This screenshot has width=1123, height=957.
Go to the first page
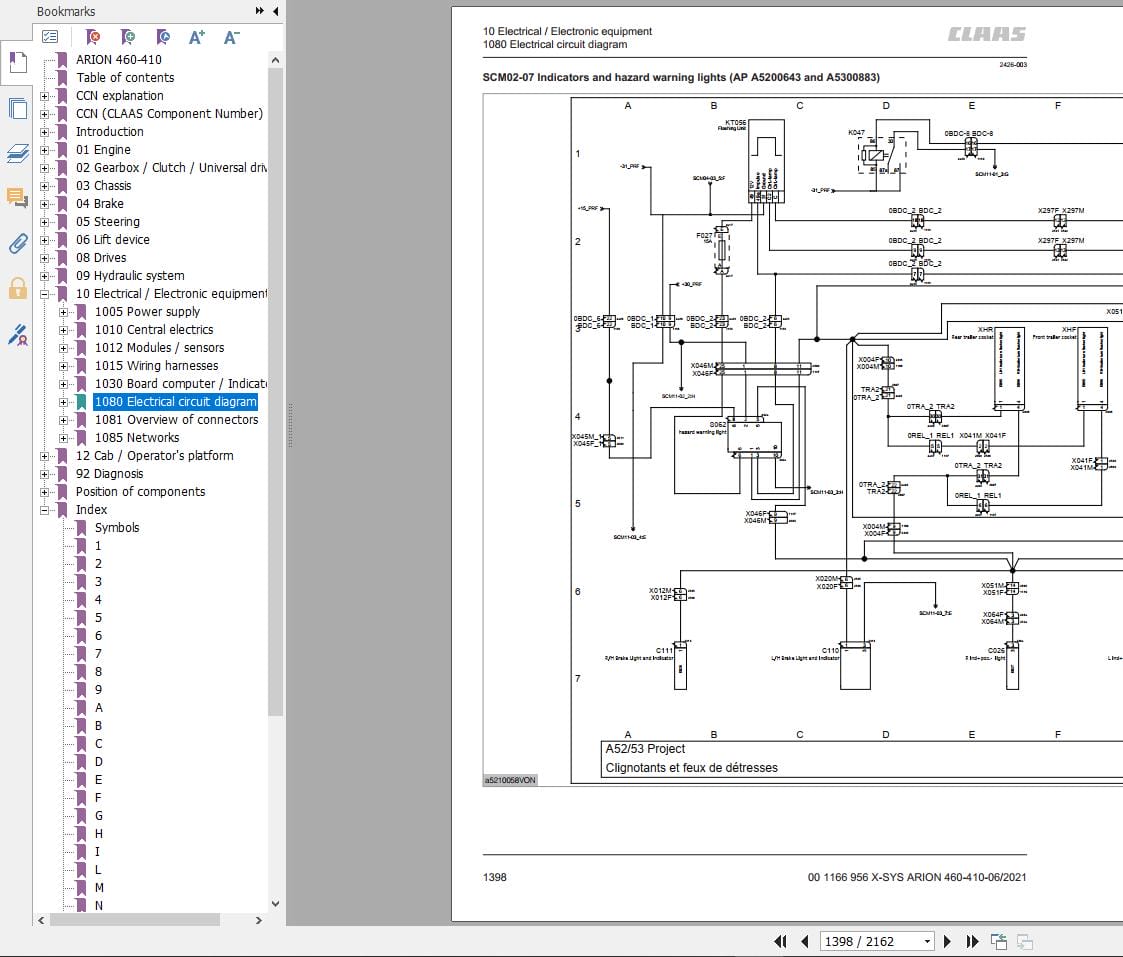click(781, 941)
